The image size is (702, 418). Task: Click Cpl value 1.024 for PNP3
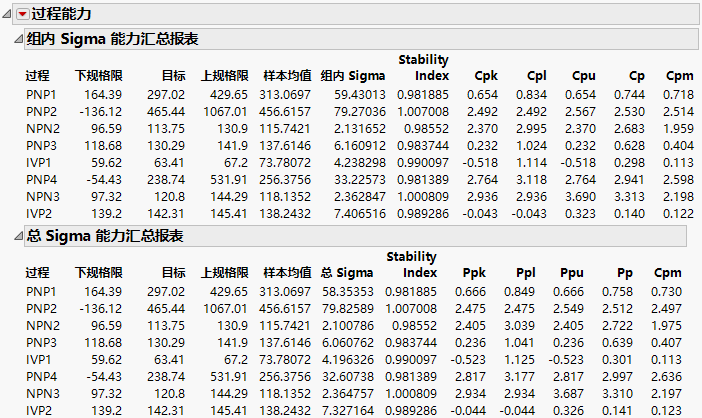click(x=531, y=146)
